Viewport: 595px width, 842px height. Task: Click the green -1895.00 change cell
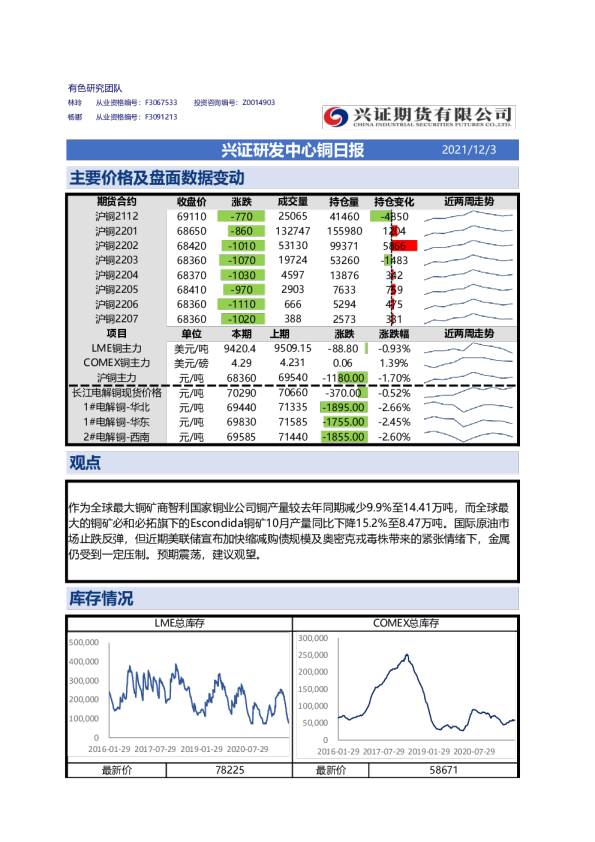click(344, 408)
